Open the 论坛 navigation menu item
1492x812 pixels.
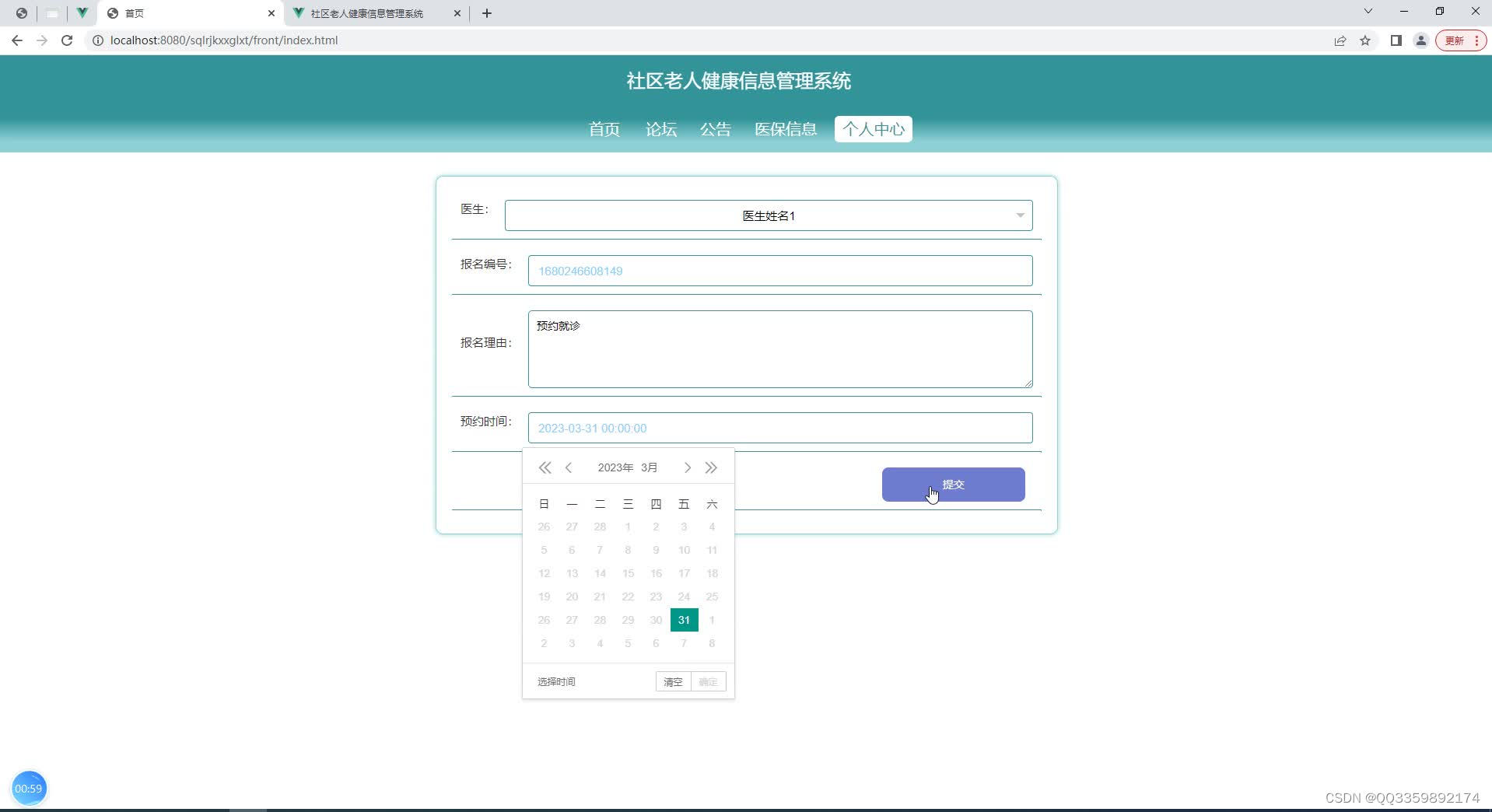tap(661, 129)
